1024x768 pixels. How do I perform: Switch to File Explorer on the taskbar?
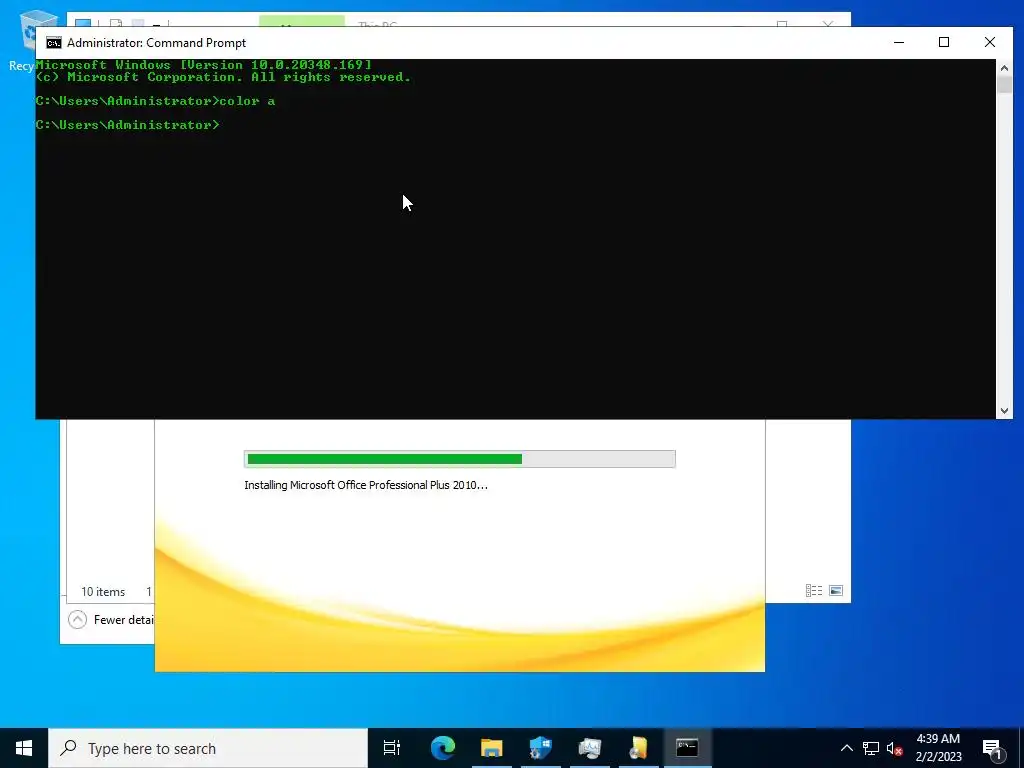[x=491, y=748]
